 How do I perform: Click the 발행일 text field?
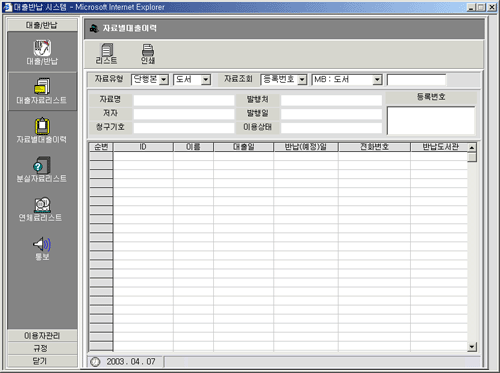coord(331,114)
